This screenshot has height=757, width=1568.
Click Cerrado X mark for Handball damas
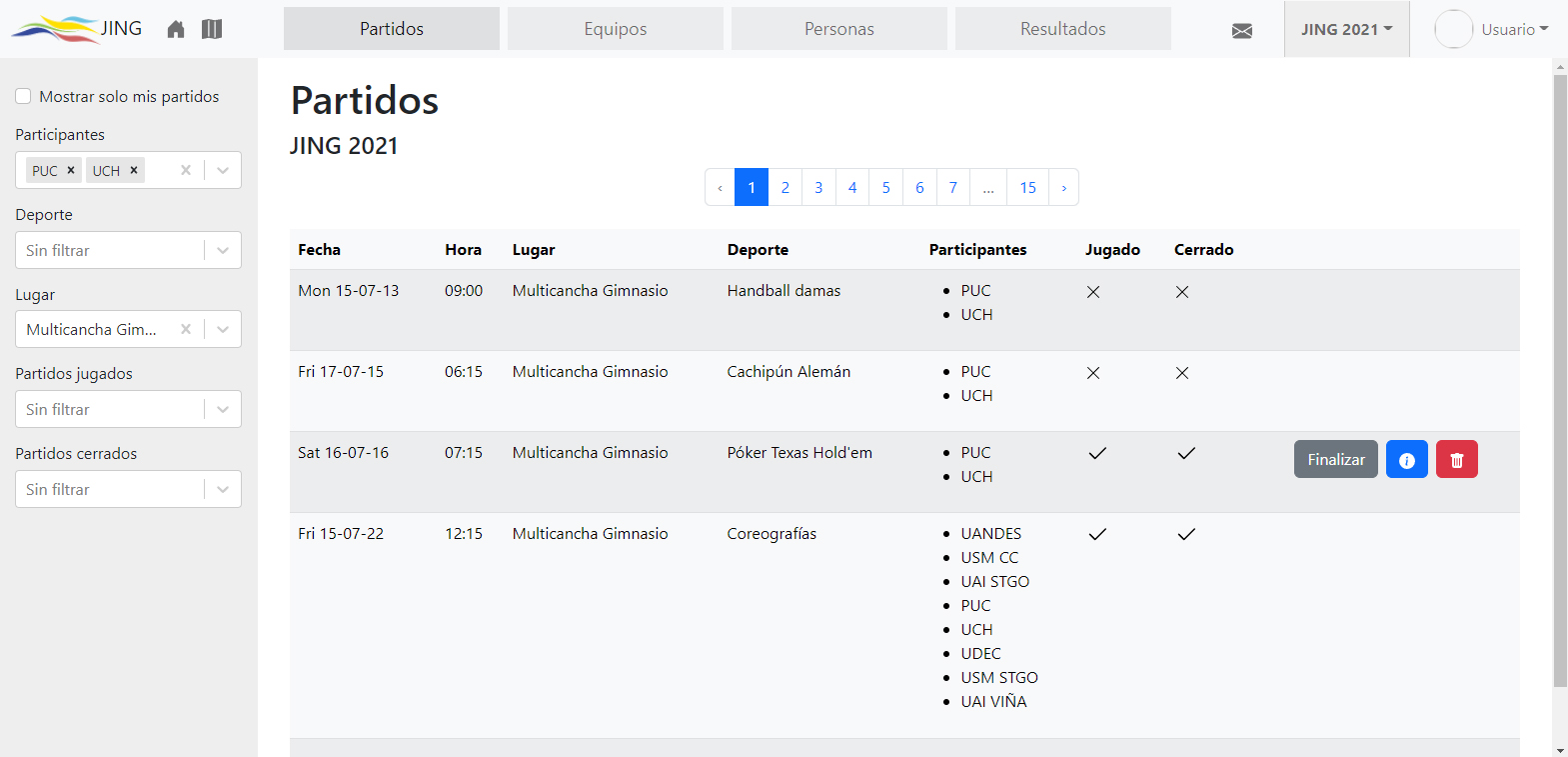point(1182,292)
